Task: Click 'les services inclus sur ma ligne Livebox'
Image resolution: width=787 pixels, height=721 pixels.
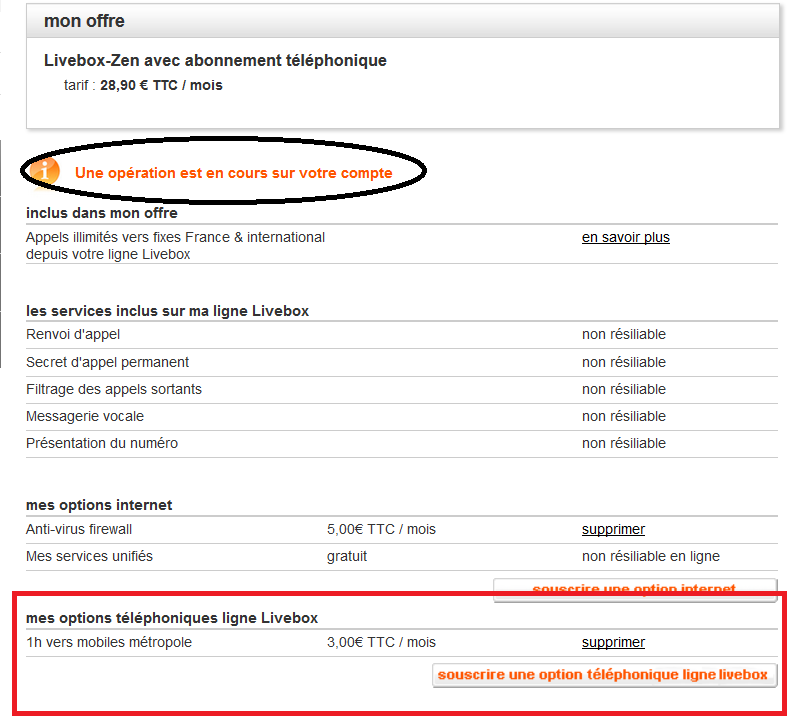Action: click(167, 311)
